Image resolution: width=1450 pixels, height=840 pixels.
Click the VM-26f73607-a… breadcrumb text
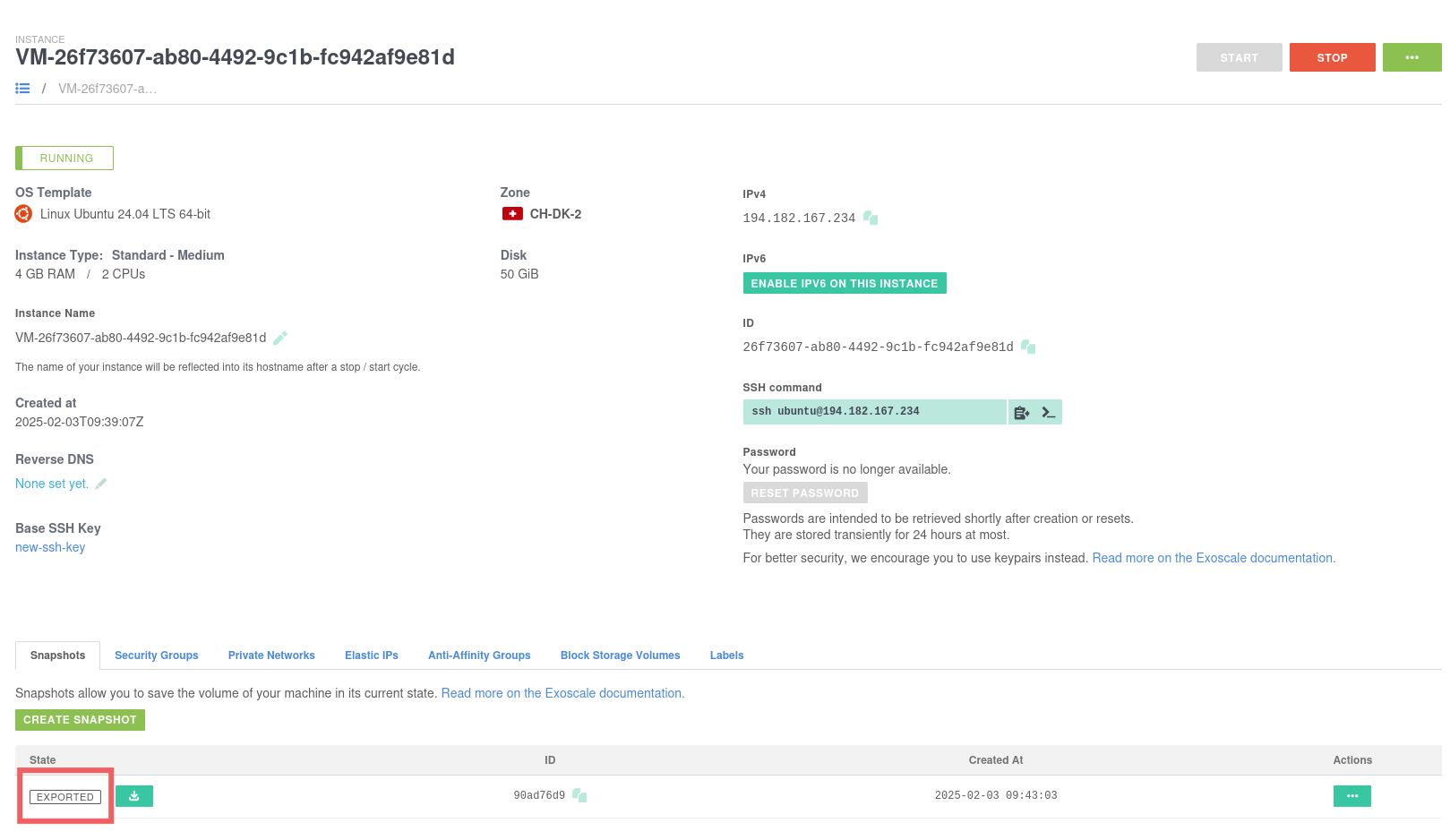(107, 89)
